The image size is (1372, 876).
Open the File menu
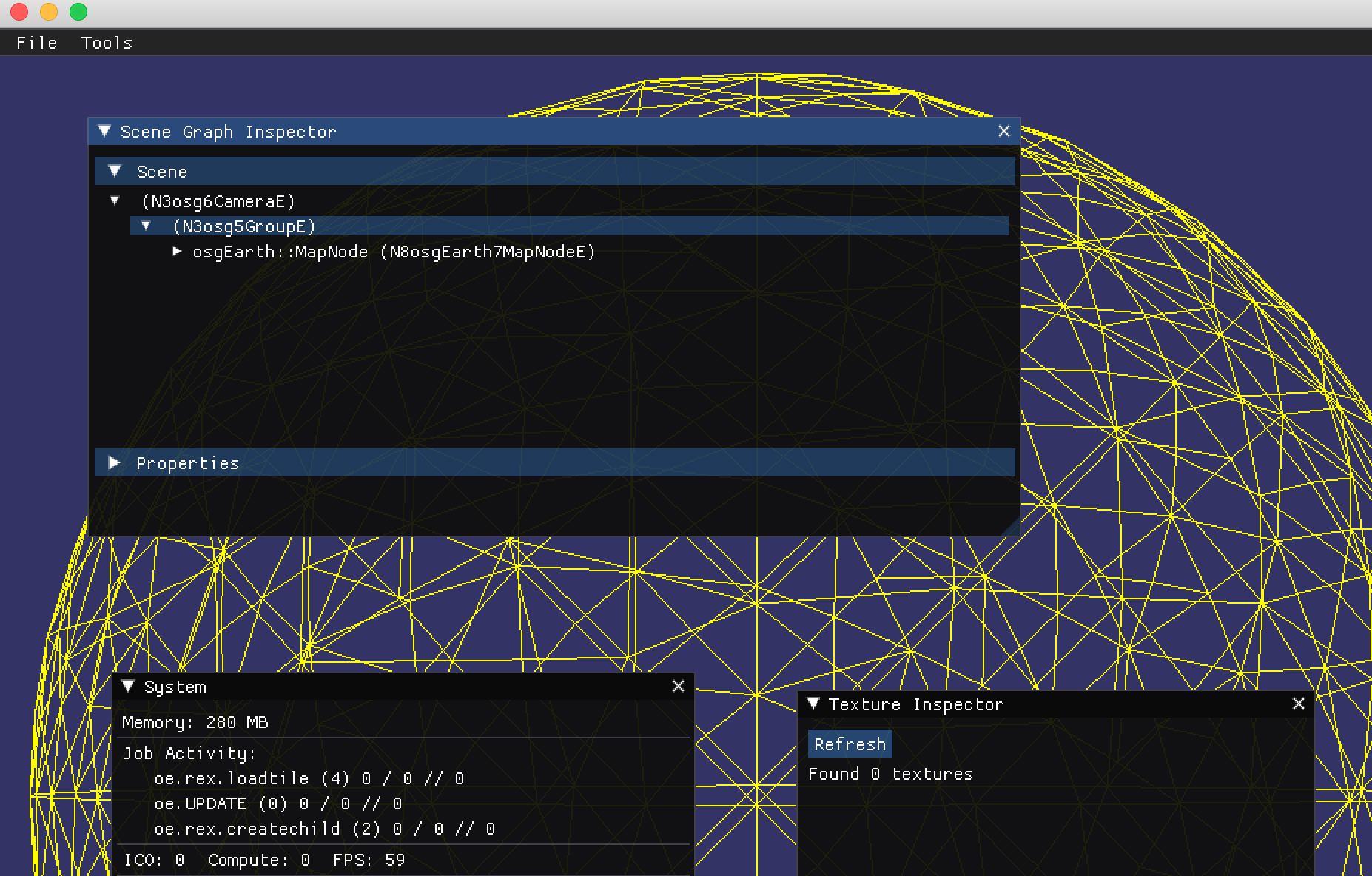click(37, 43)
